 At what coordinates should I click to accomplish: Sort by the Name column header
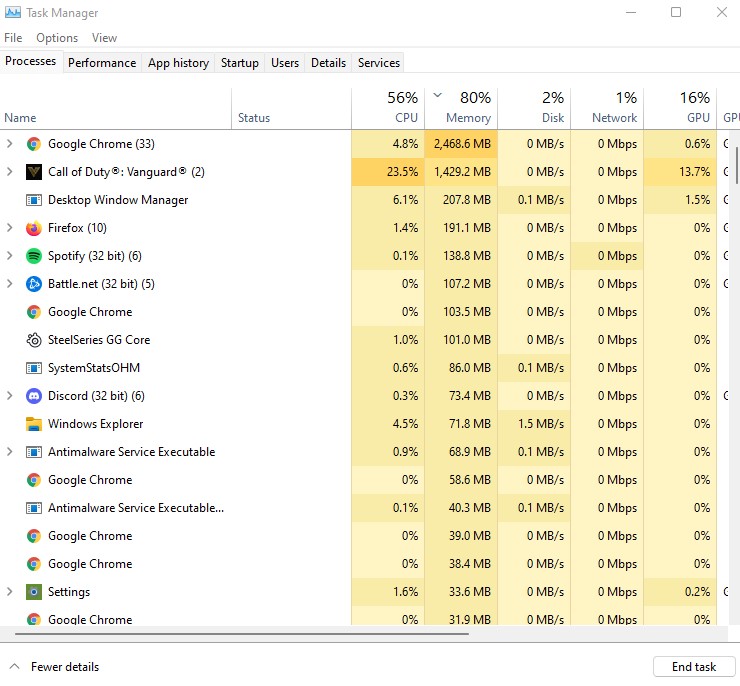116,109
